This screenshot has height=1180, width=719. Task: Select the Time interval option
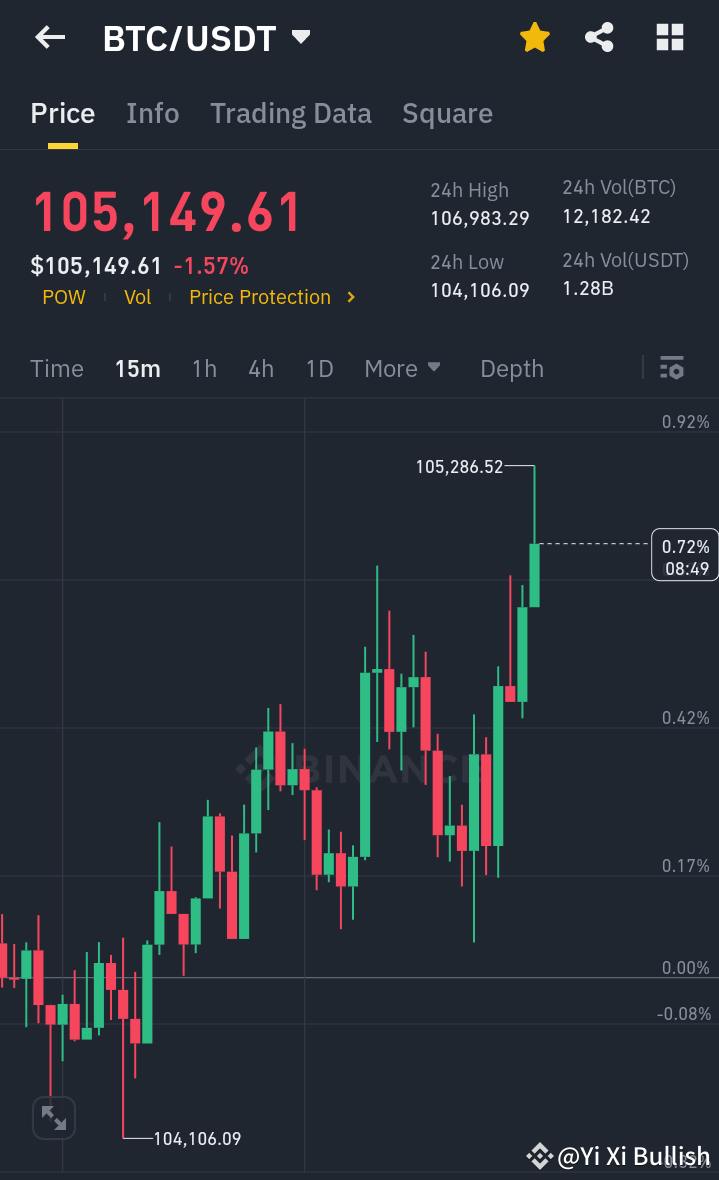(56, 369)
